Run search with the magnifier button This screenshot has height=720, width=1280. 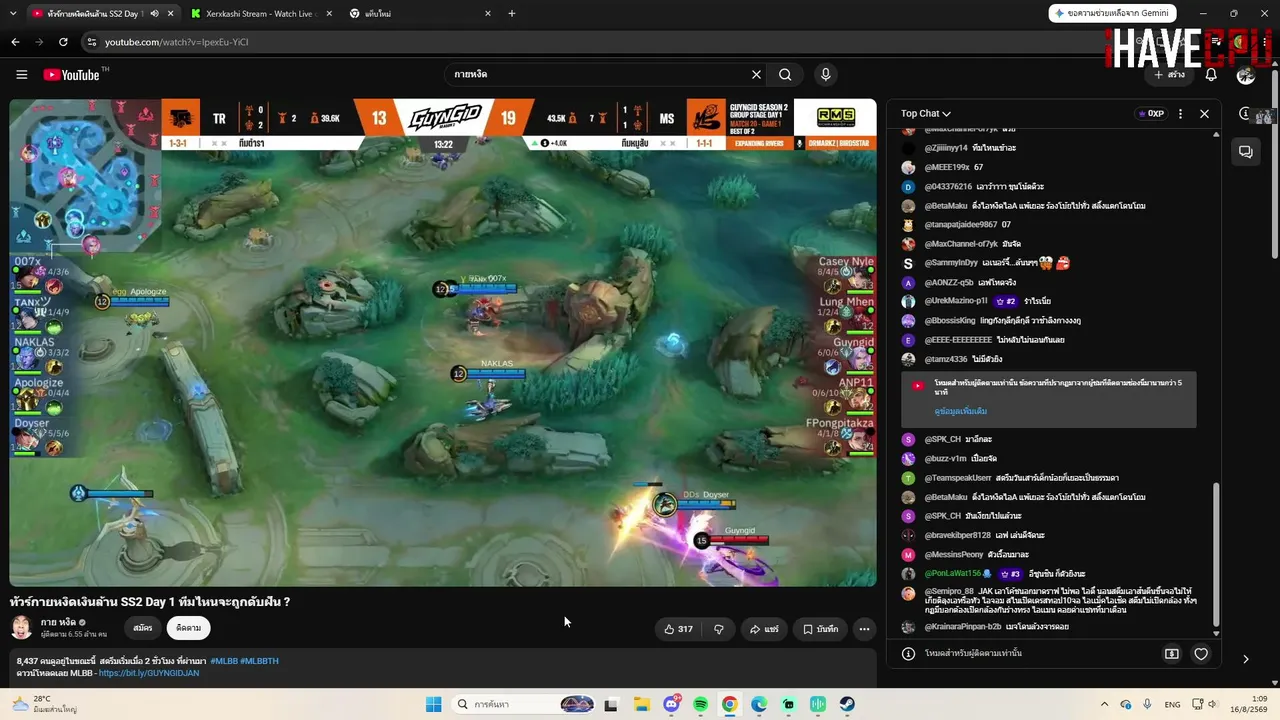[x=785, y=74]
